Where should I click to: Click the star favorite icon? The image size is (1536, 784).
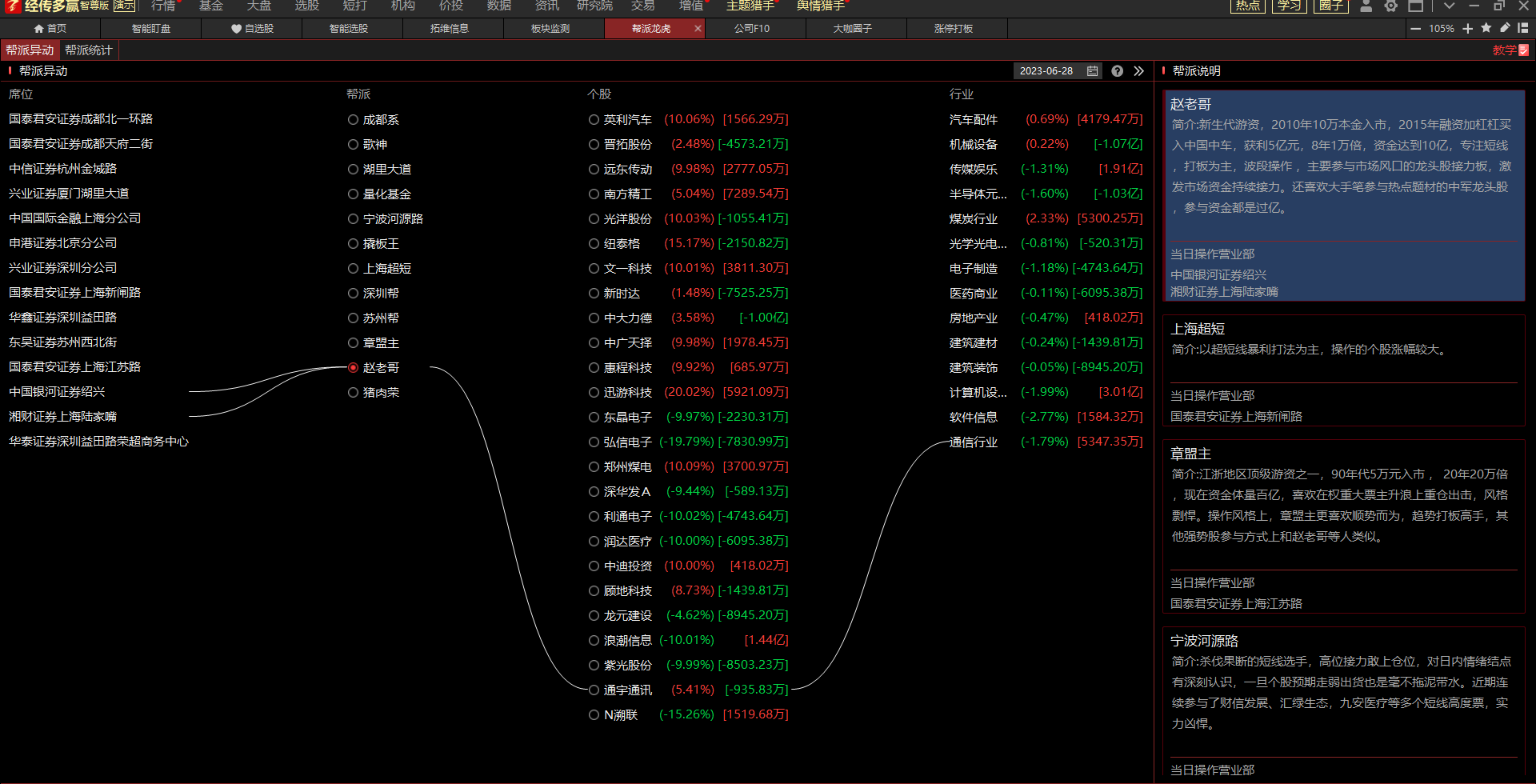point(1486,28)
